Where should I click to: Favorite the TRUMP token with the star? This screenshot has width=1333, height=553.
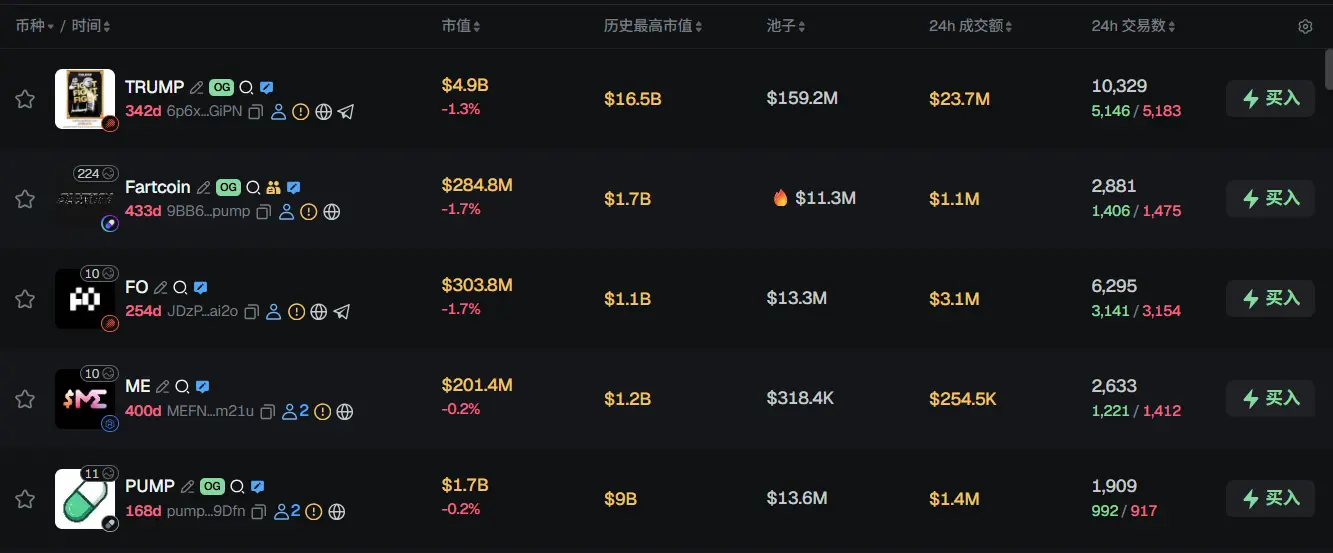click(25, 99)
